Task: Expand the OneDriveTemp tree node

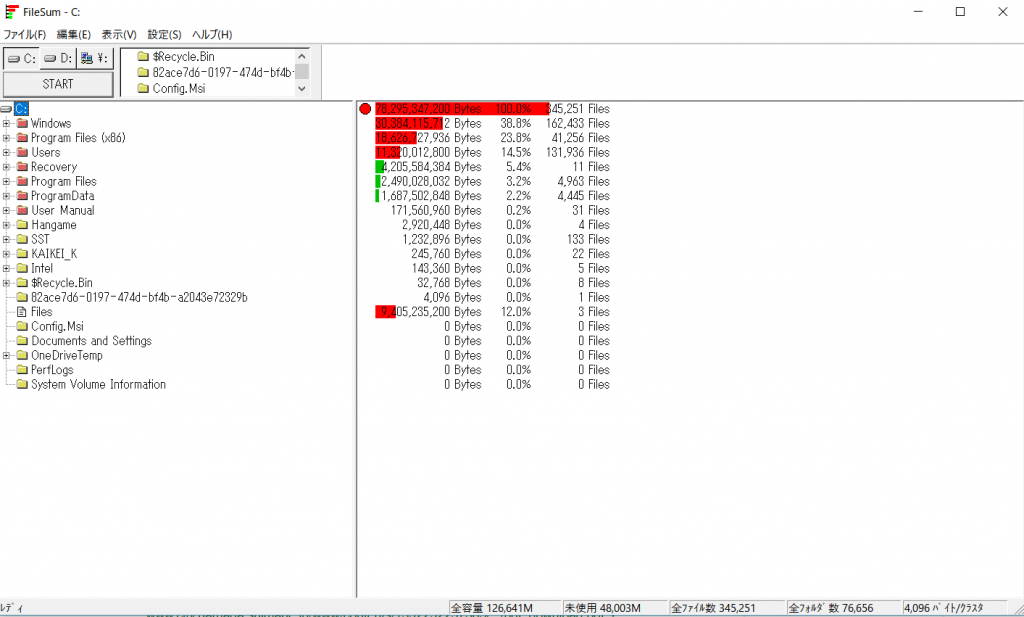Action: (x=7, y=356)
